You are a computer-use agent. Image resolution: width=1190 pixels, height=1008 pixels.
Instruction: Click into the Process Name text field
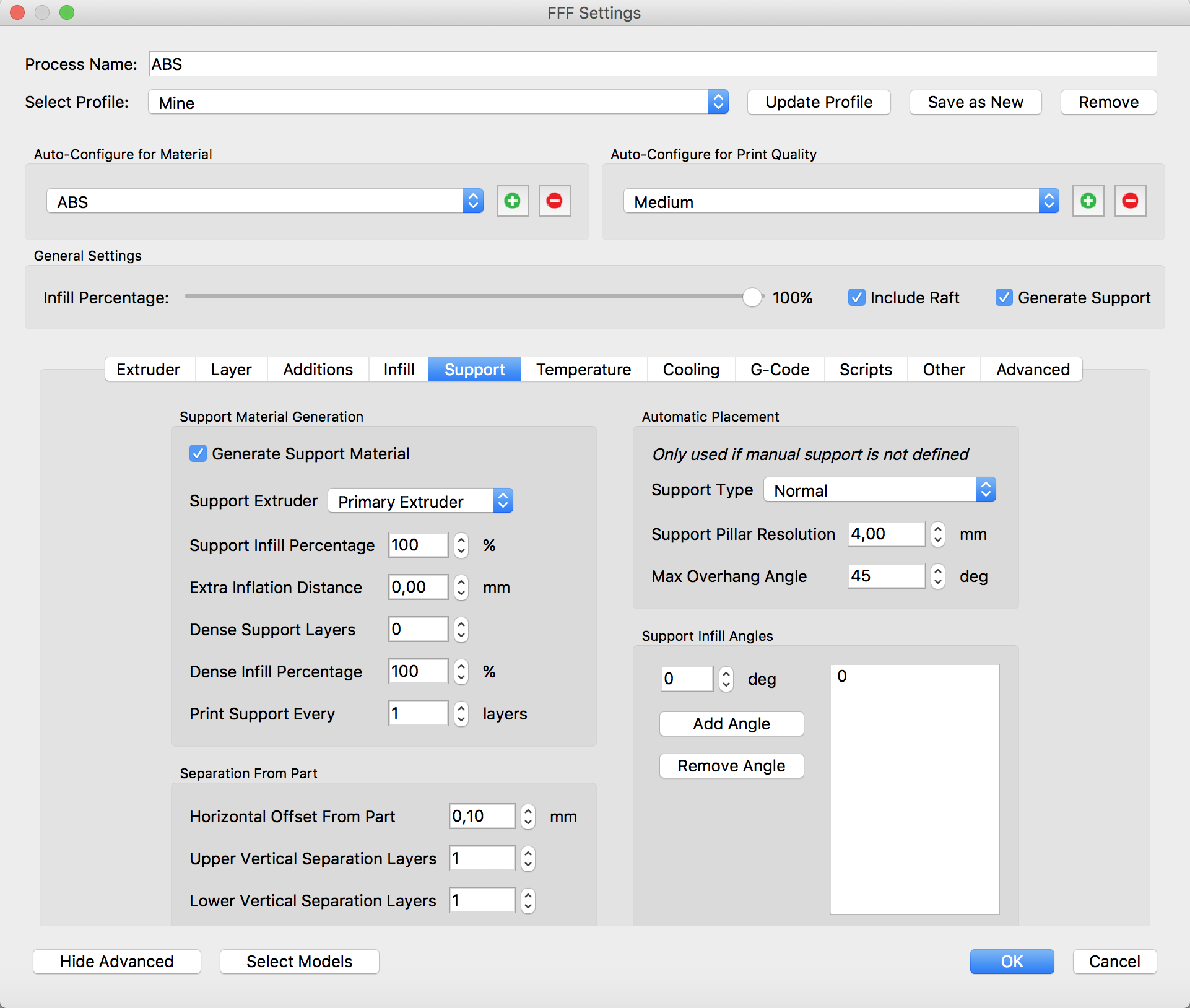tap(653, 64)
